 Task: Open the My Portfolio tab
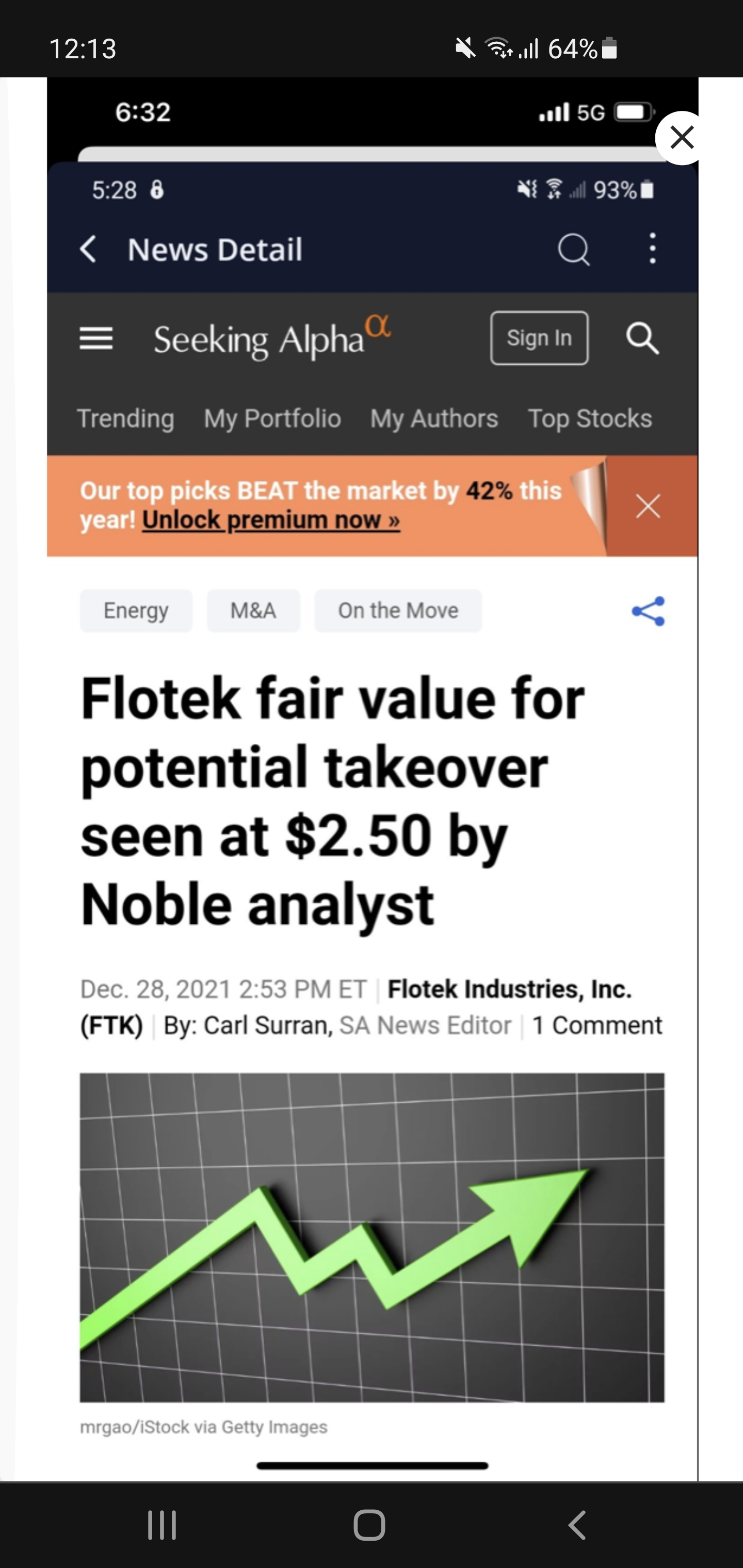point(272,419)
